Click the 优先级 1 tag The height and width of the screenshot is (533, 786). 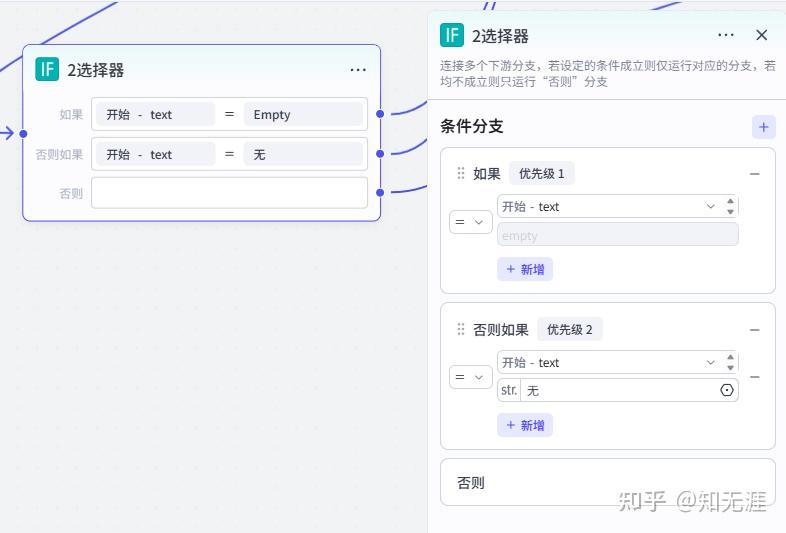tap(541, 173)
